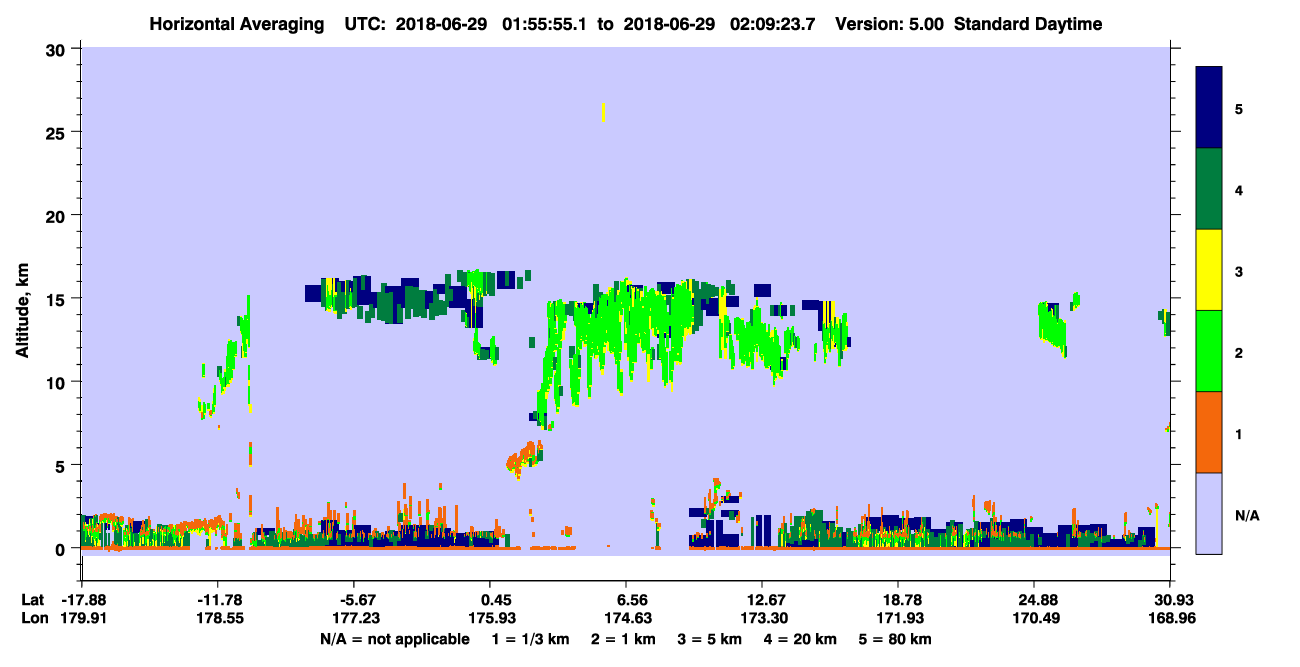Click the dark blue color bar segment 5
Viewport: 1300px width, 667px height.
pos(1209,108)
